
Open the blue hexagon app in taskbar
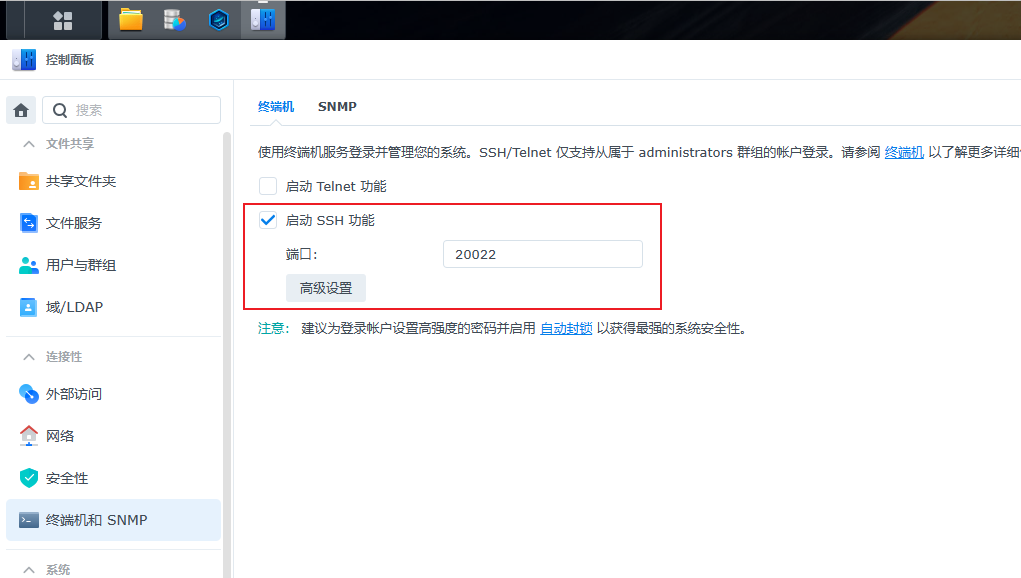219,20
